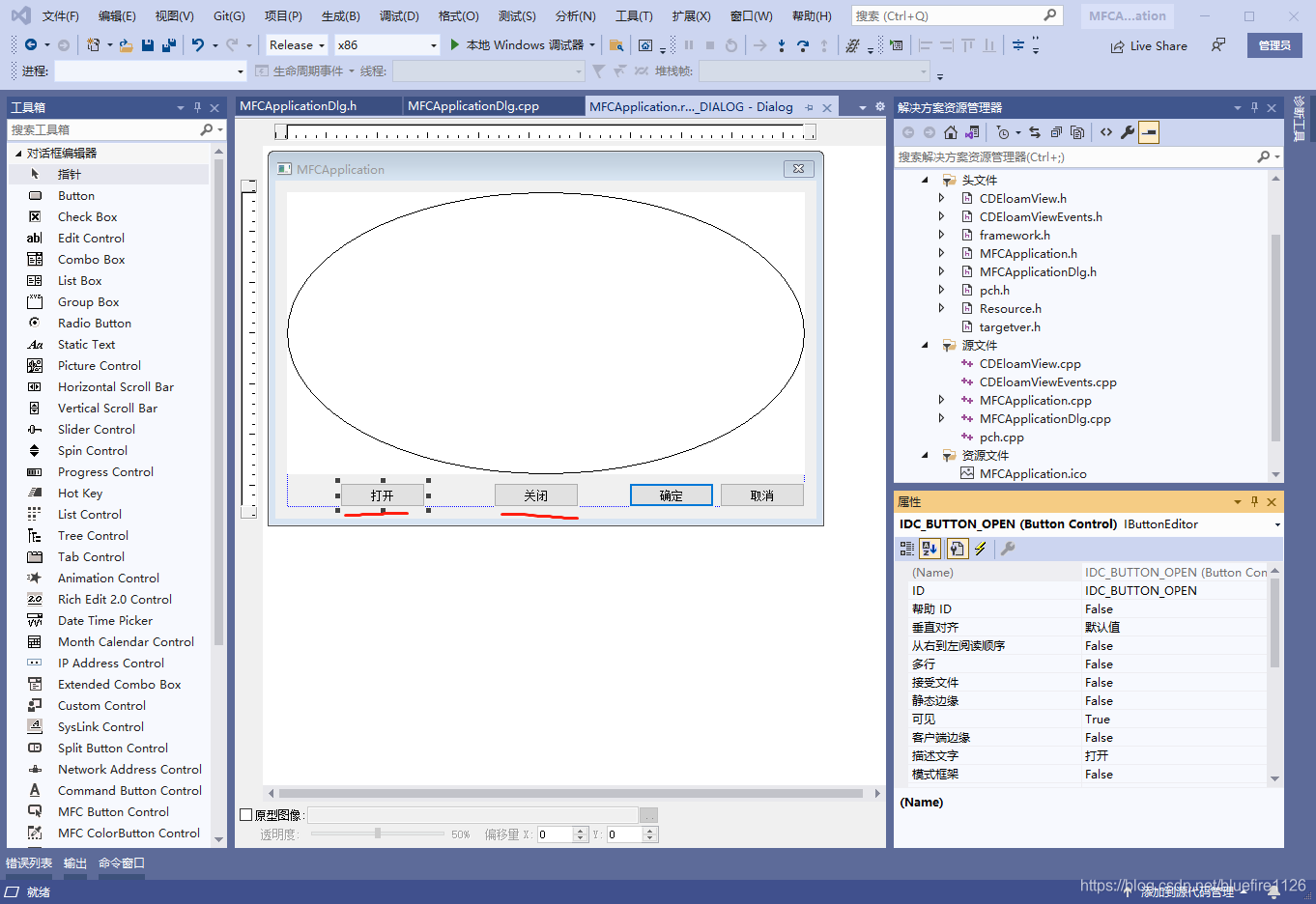
Task: Pin the Toolbox panel with pushpin
Action: tap(197, 107)
